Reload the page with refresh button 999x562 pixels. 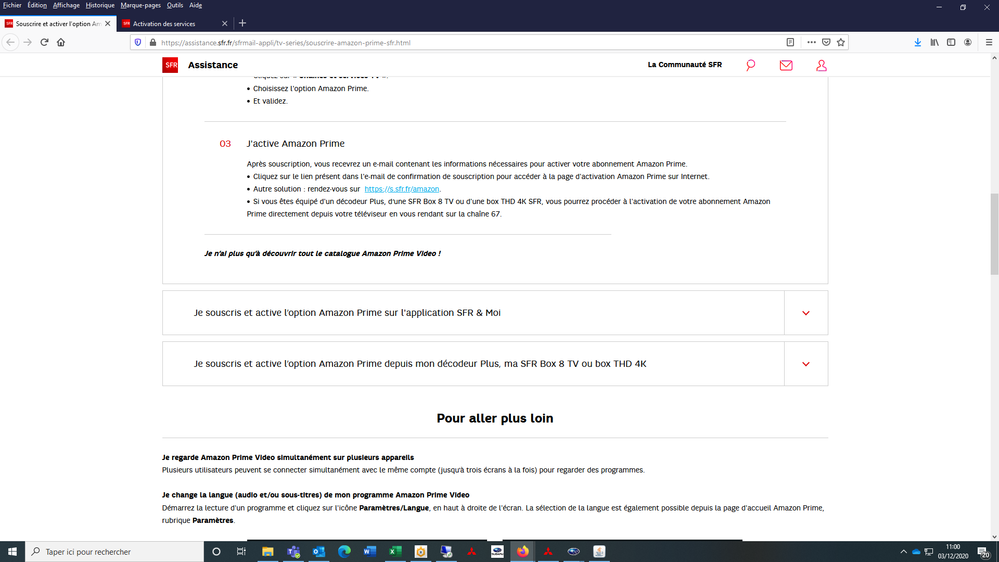pos(44,43)
